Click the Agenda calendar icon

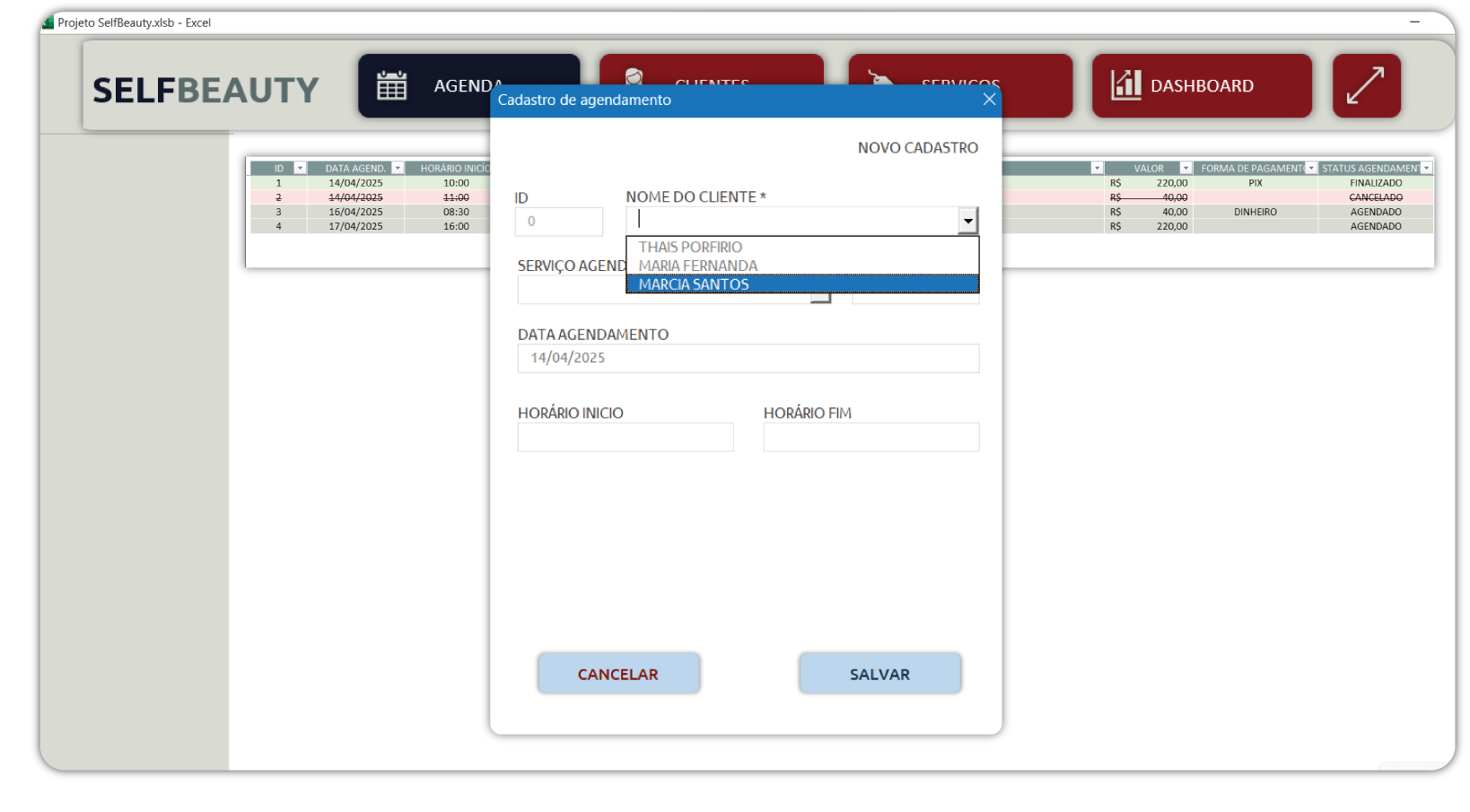click(392, 85)
